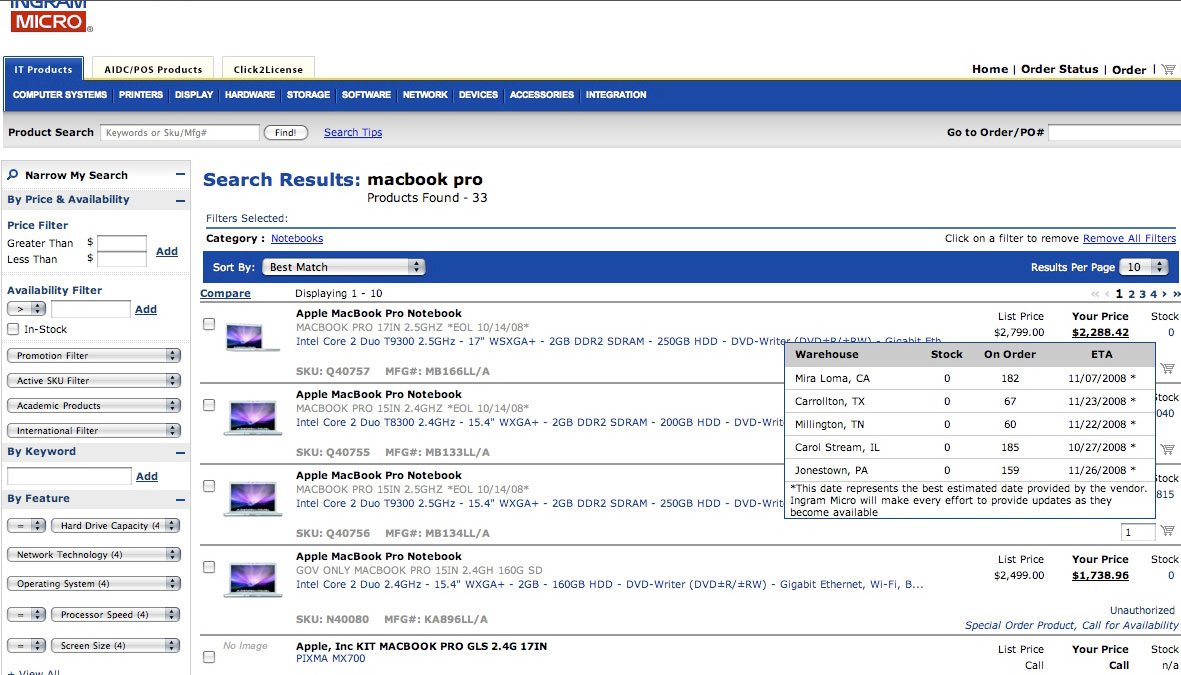This screenshot has height=675, width=1181.
Task: Open the Active SKU Filter dropdown
Action: click(x=94, y=380)
